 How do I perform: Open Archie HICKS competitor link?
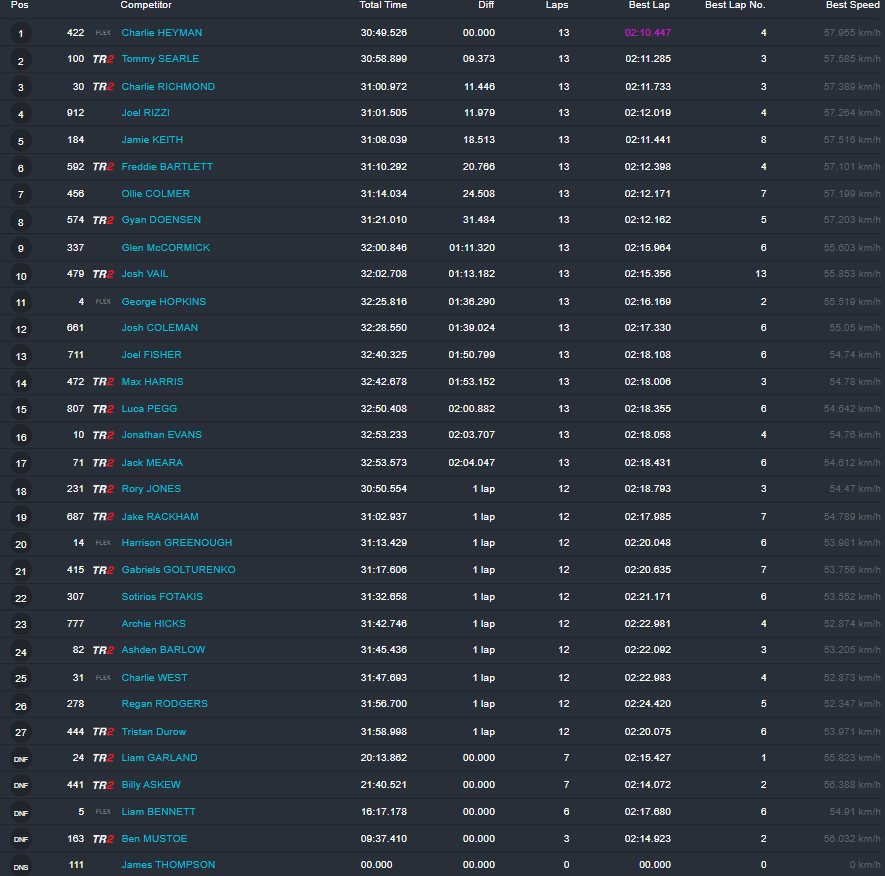pyautogui.click(x=154, y=624)
